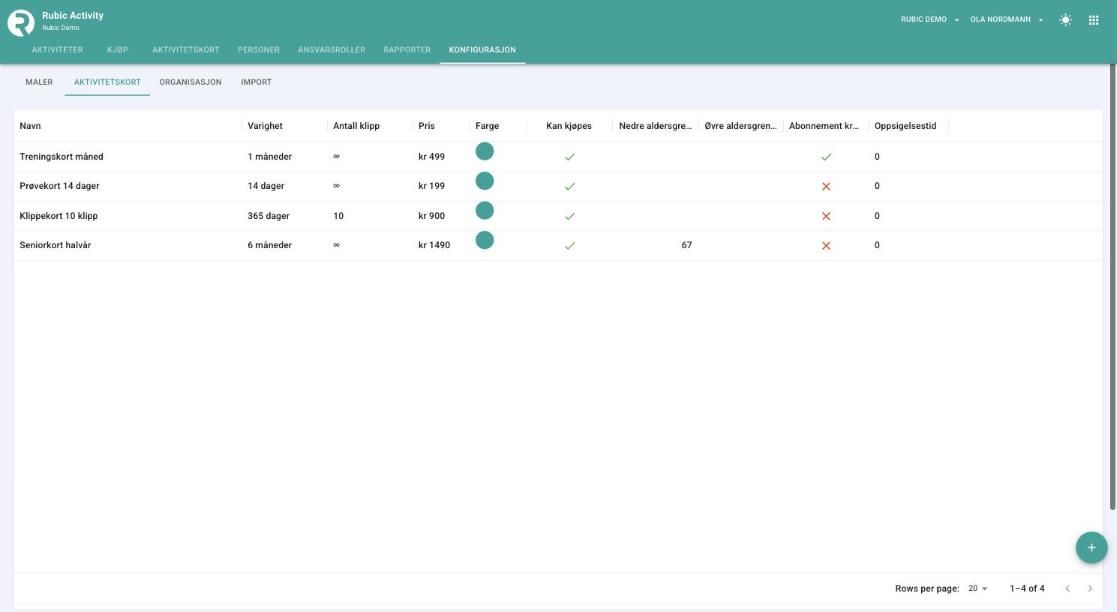Viewport: 1117px width, 612px height.
Task: Click Abonnement red cross for Seniorkort halvår
Action: point(826,246)
